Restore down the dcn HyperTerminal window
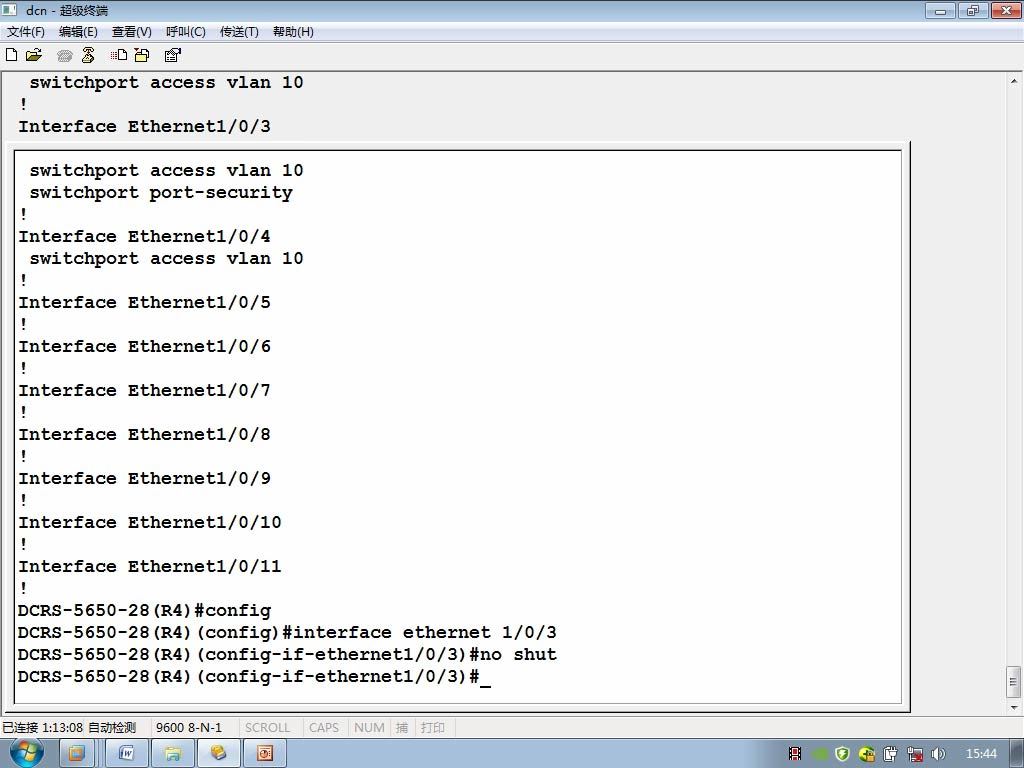This screenshot has width=1024, height=768. pos(972,10)
